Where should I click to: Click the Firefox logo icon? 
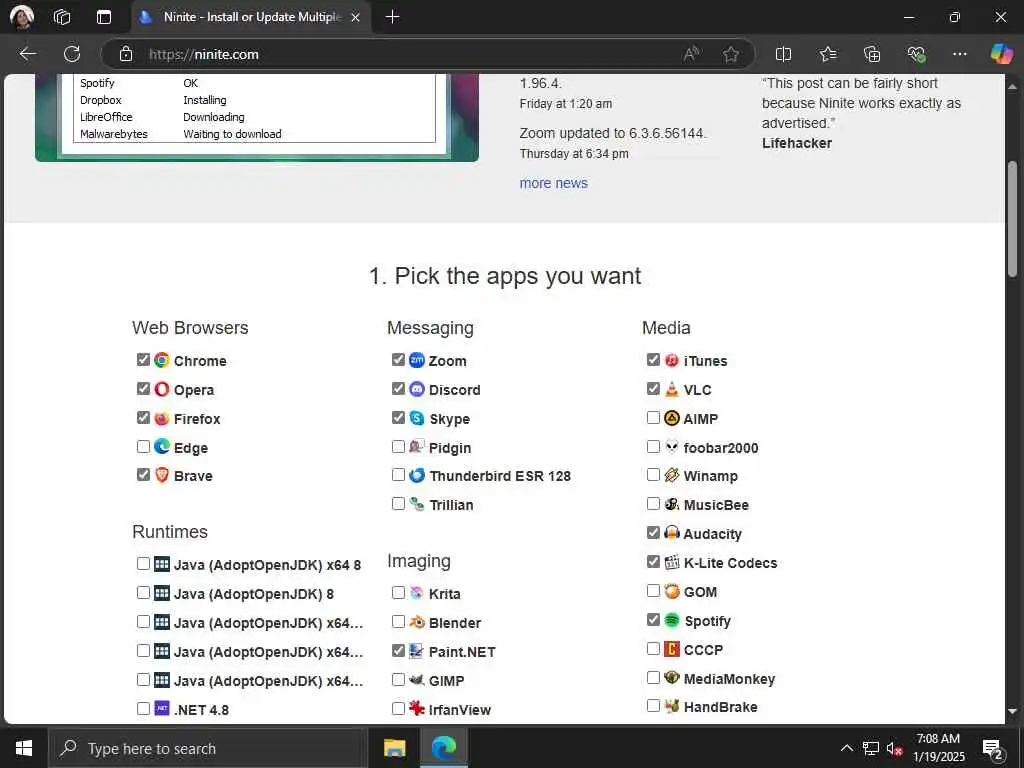(161, 418)
